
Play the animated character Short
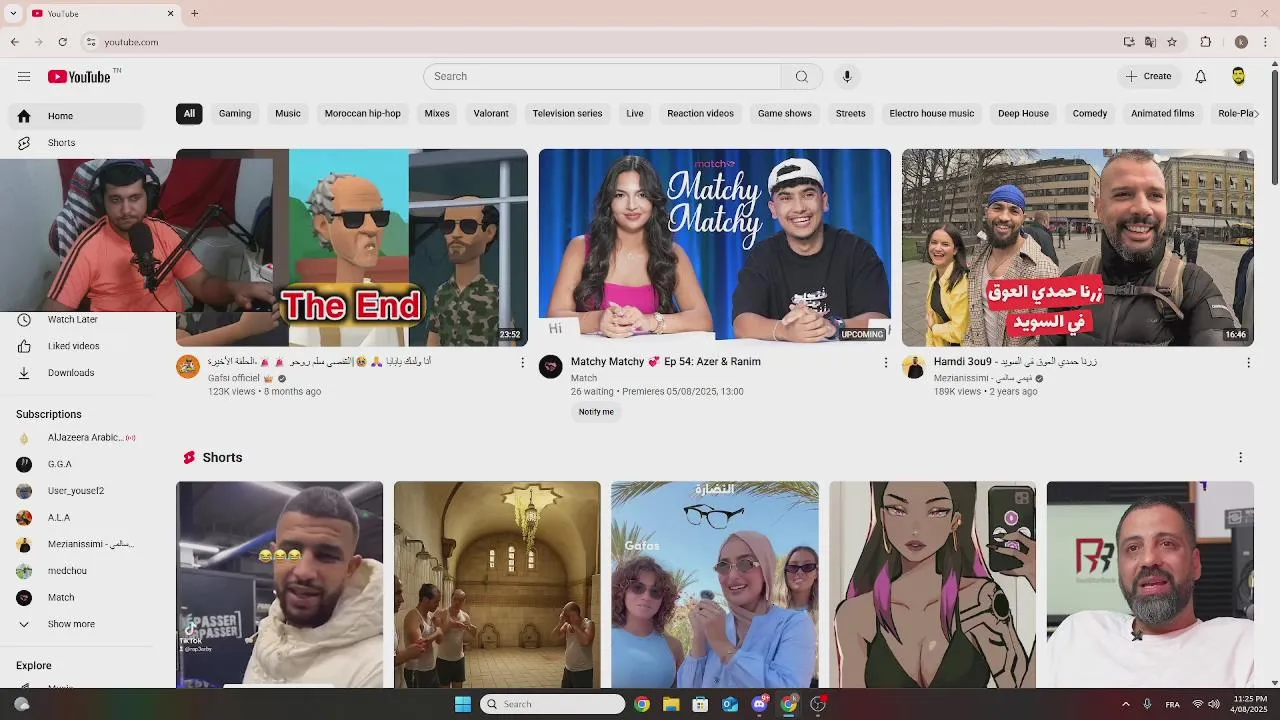click(x=932, y=585)
